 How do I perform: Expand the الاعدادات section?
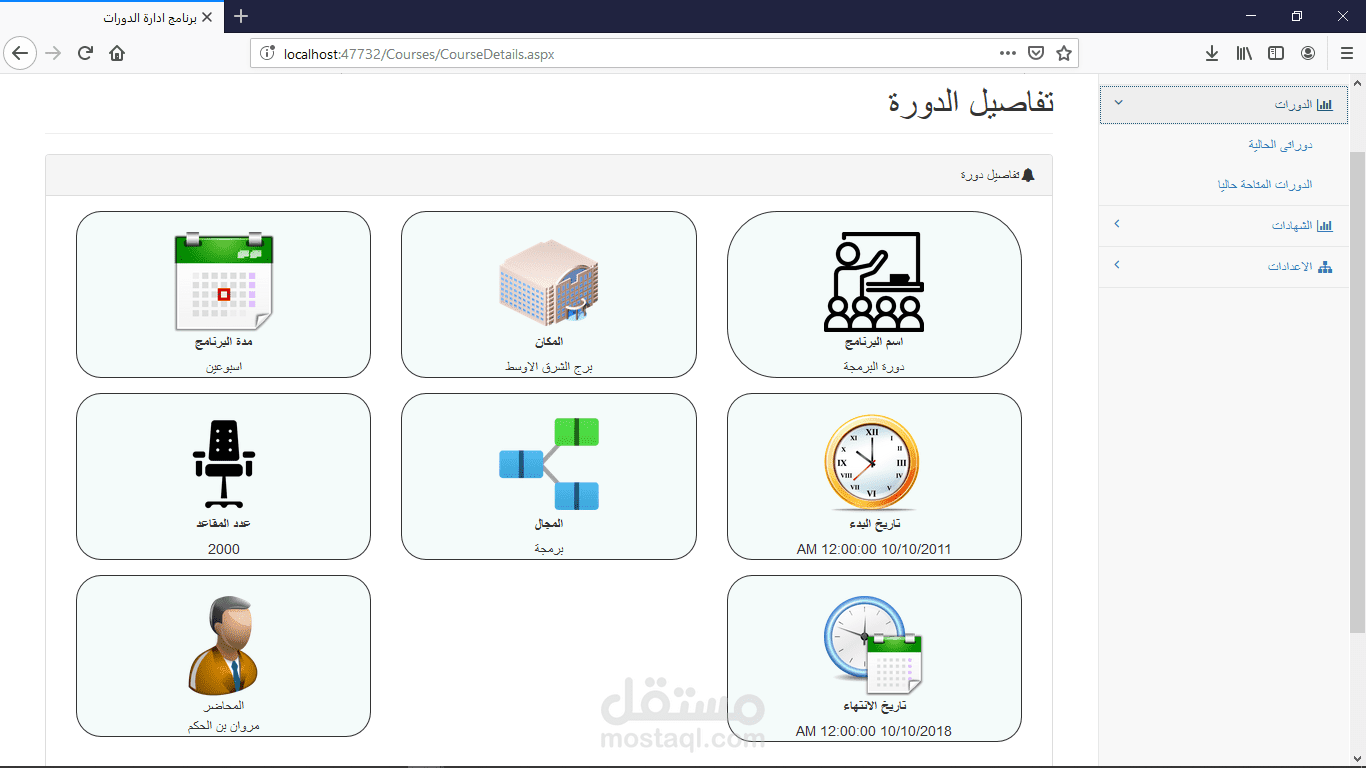click(x=1117, y=265)
